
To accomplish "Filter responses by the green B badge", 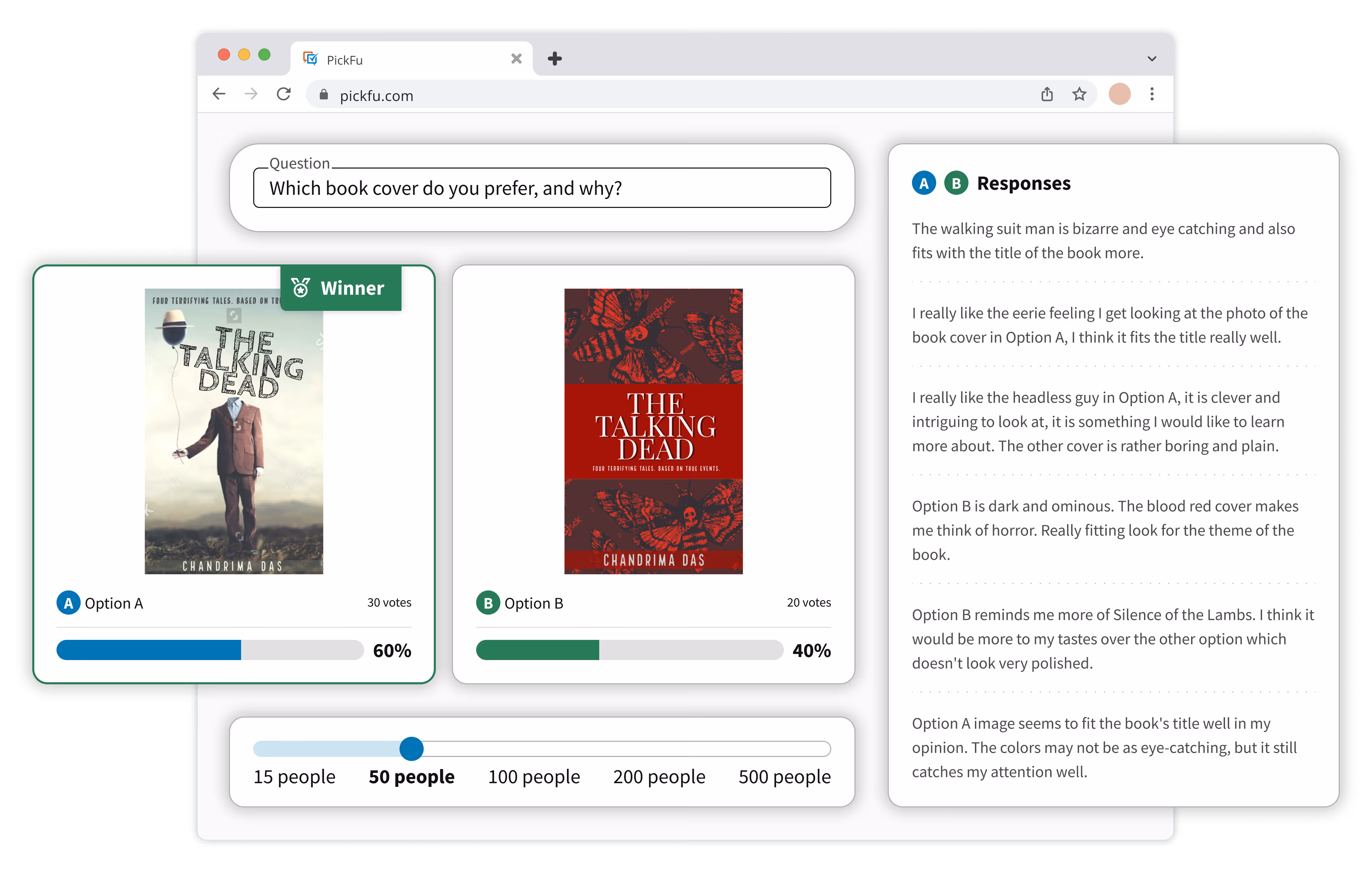I will (x=956, y=183).
